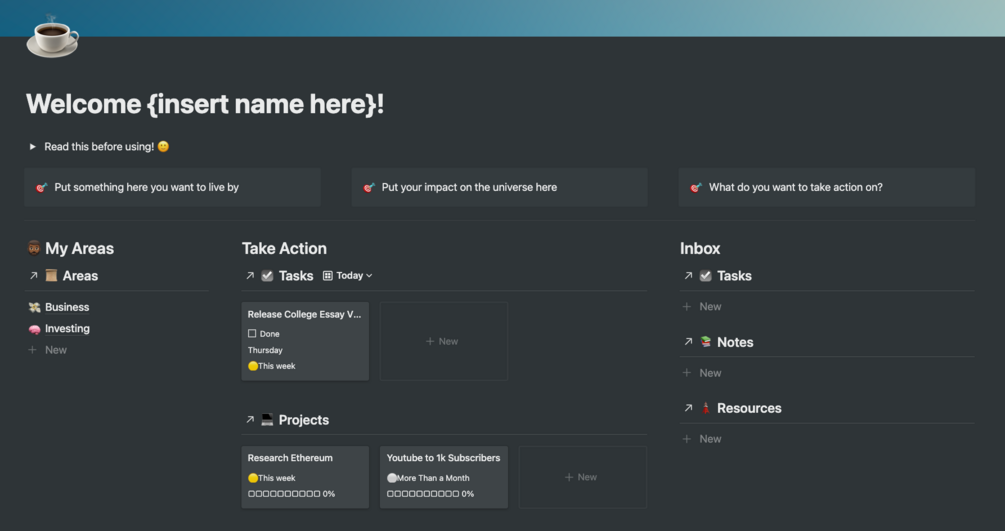Add a new item under Areas
This screenshot has height=531, width=1005.
[55, 350]
